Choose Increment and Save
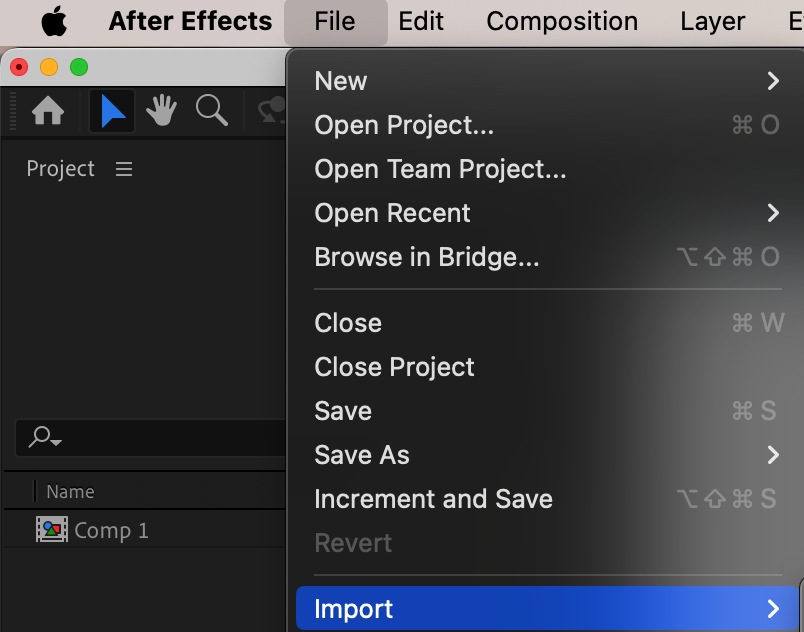Image resolution: width=804 pixels, height=632 pixels. 433,499
